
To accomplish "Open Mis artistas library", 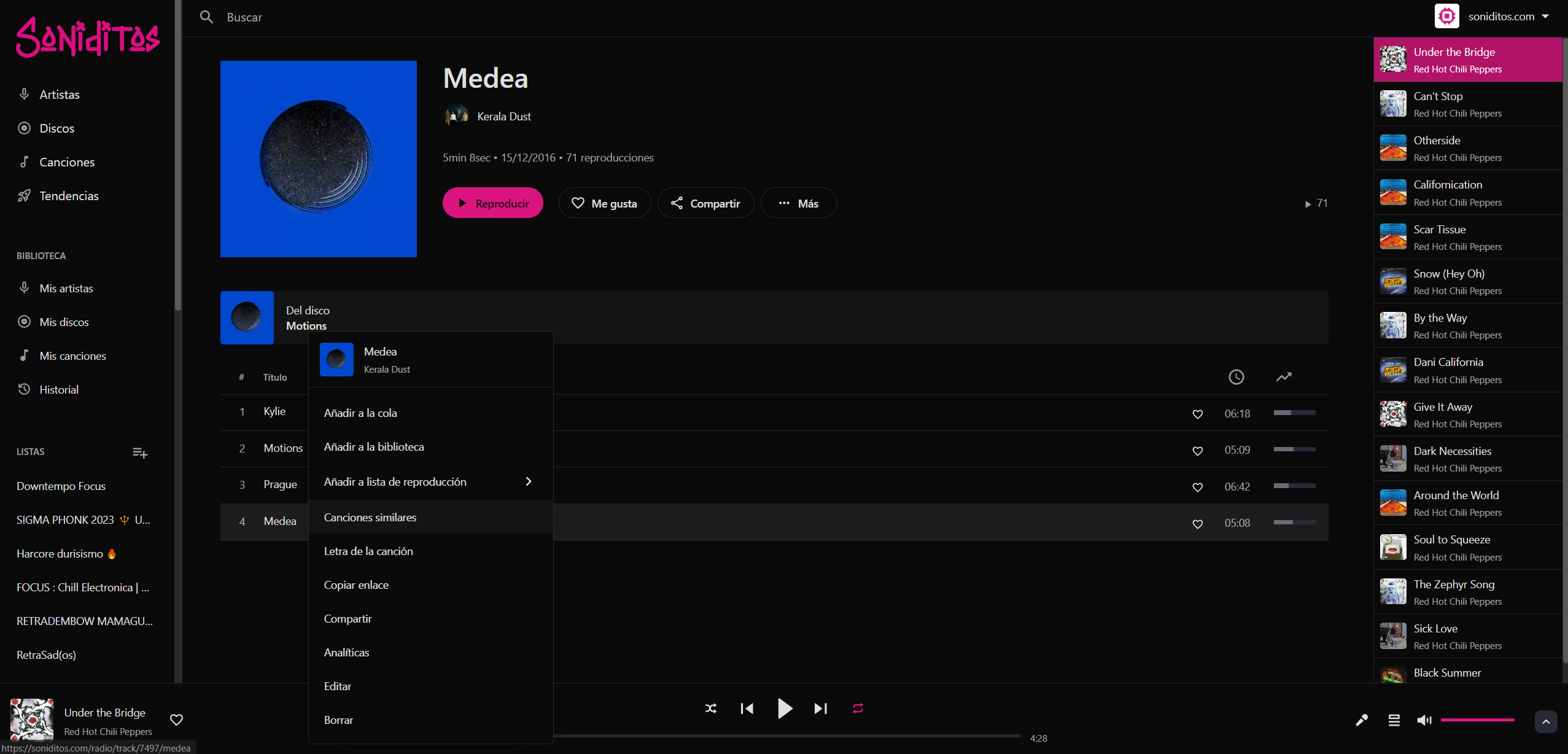I will click(66, 288).
